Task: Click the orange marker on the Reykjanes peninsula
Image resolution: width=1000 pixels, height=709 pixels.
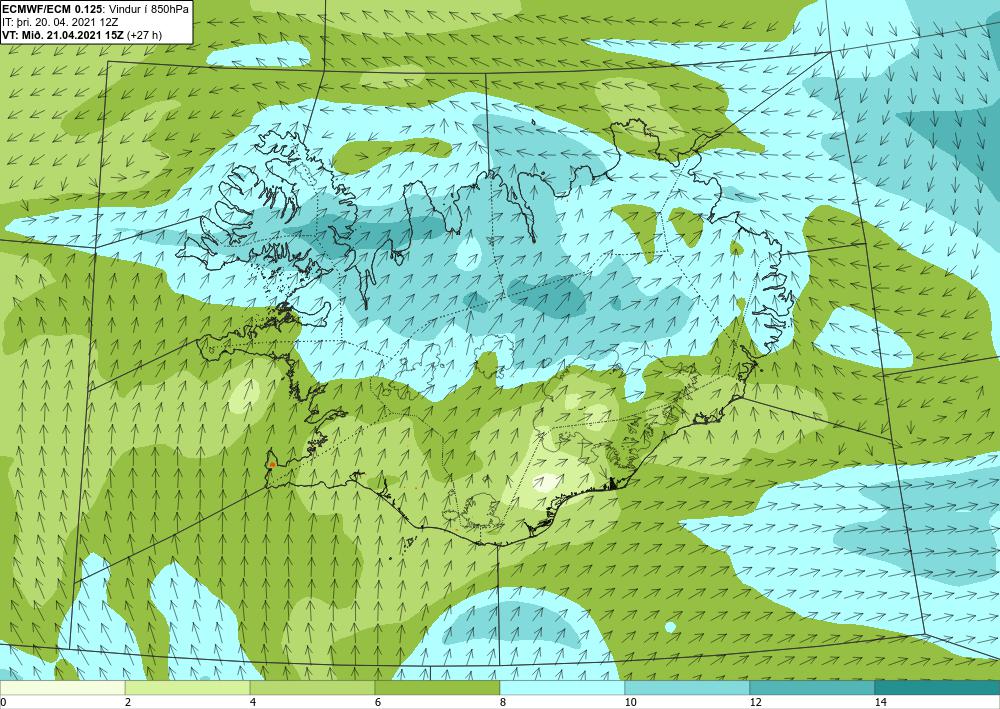Action: (x=272, y=463)
